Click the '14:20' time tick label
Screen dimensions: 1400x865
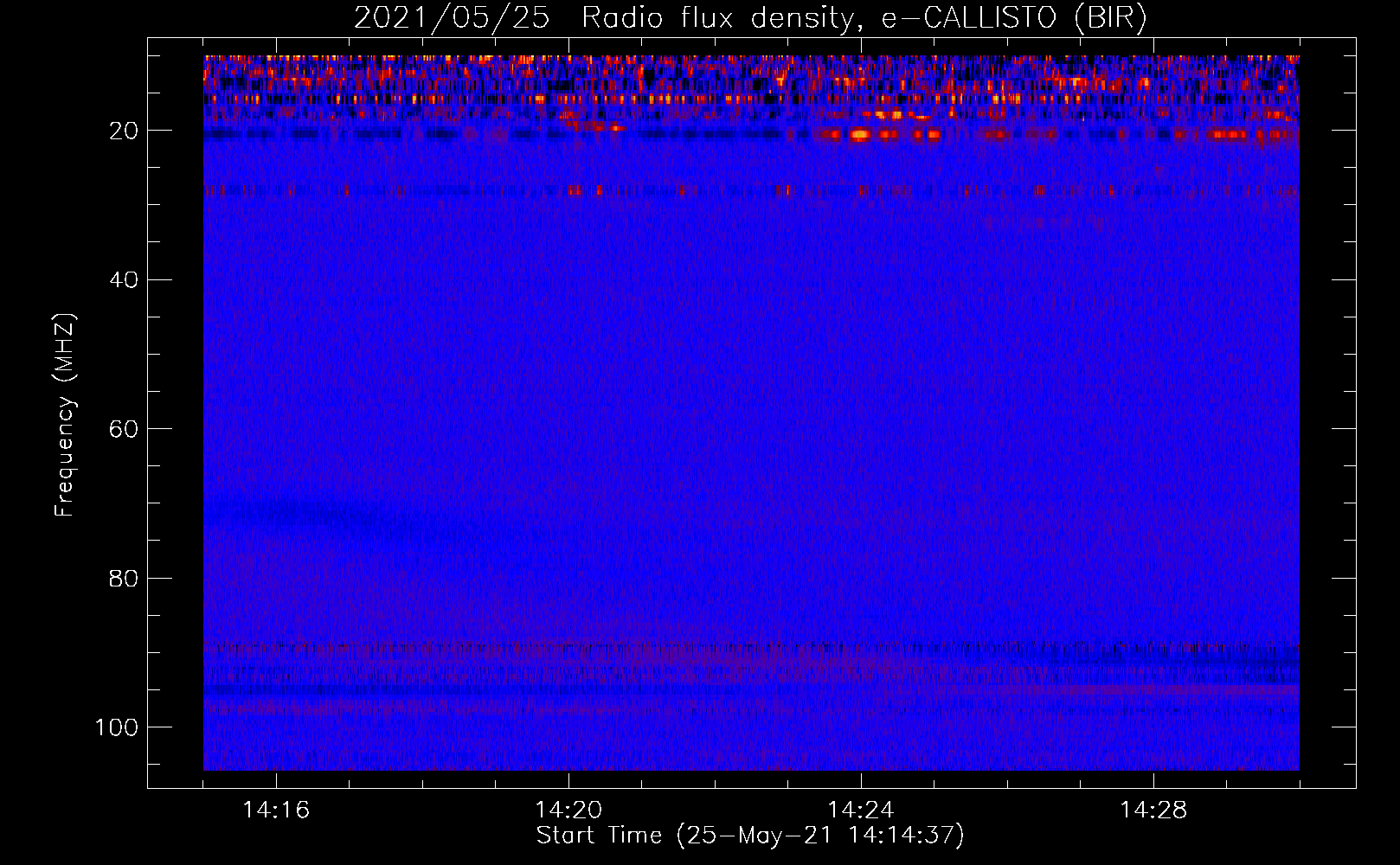click(568, 811)
